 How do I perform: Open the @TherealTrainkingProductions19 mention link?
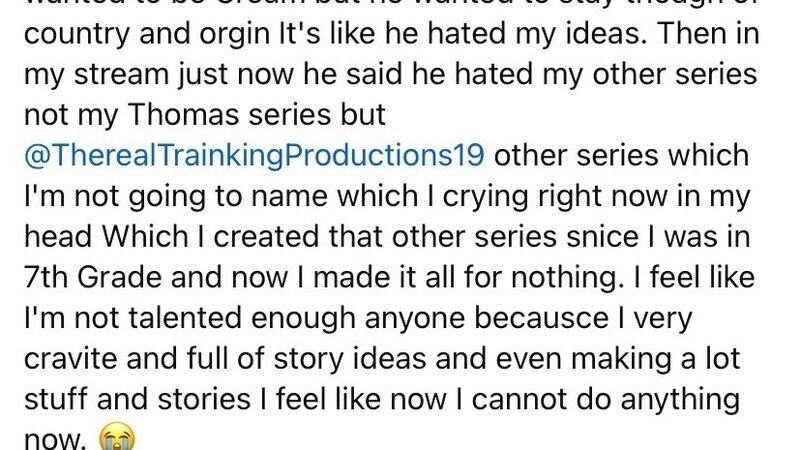[255, 157]
